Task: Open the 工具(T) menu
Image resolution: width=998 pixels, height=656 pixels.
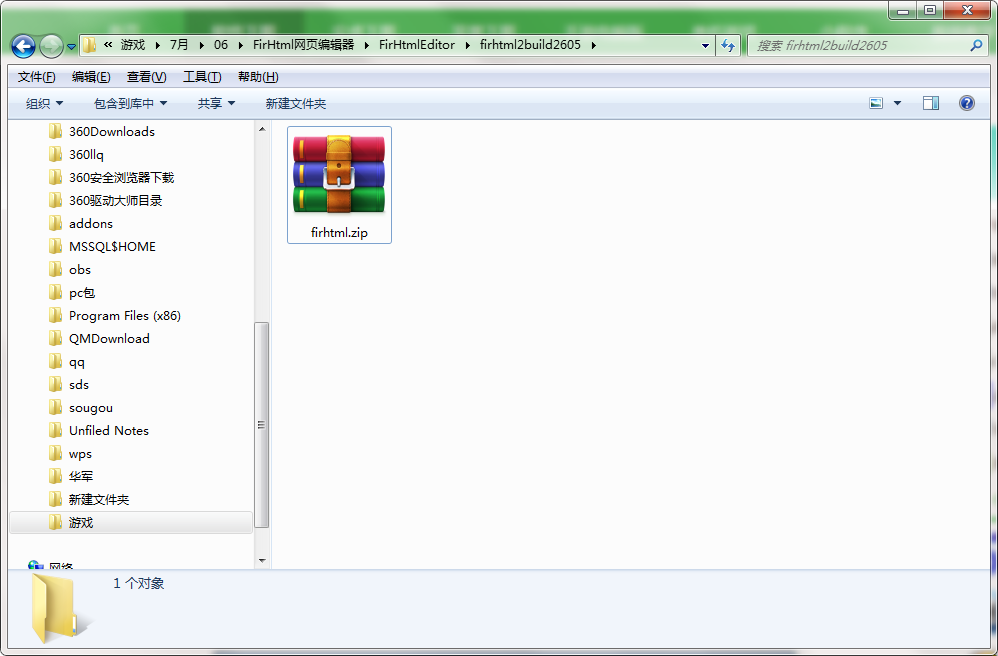Action: pyautogui.click(x=200, y=76)
